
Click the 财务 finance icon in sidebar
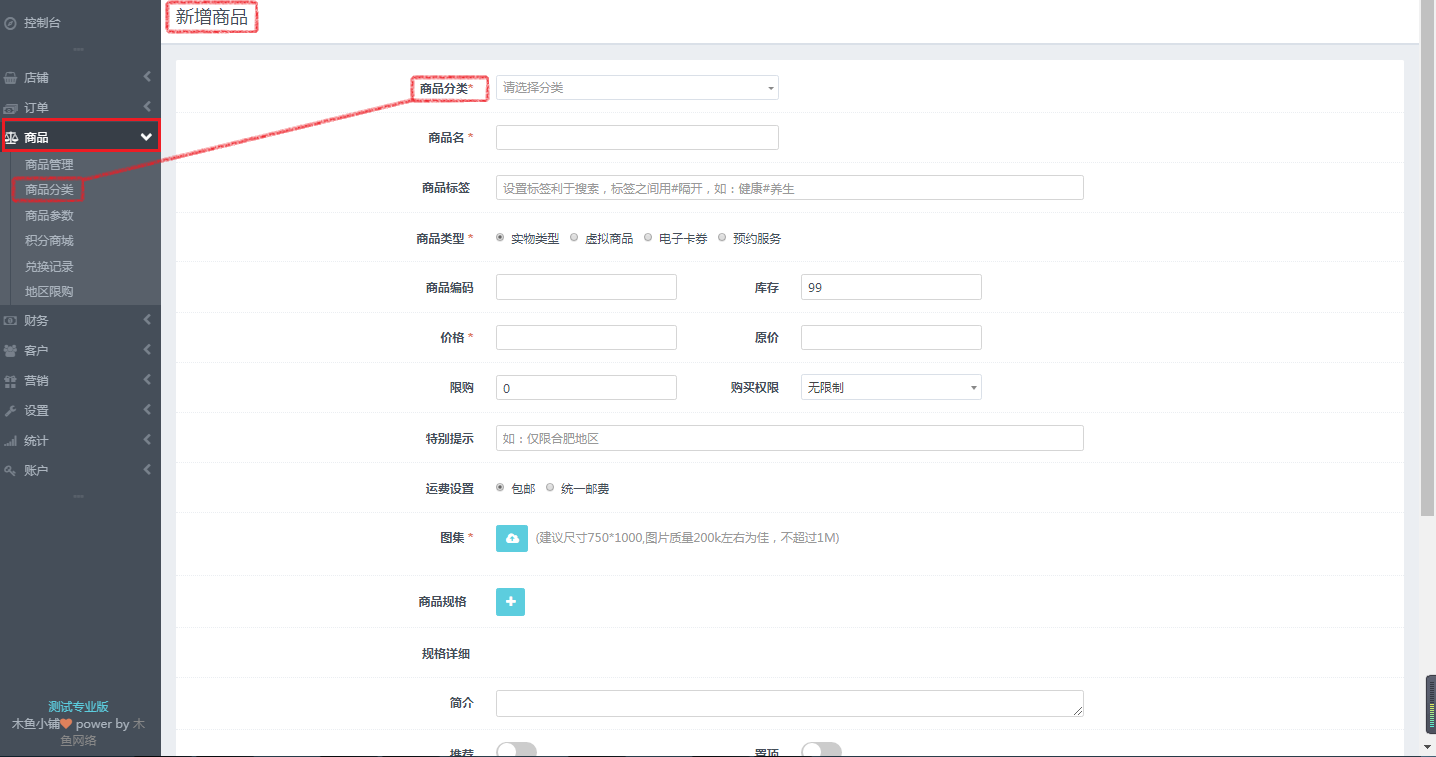click(x=12, y=320)
